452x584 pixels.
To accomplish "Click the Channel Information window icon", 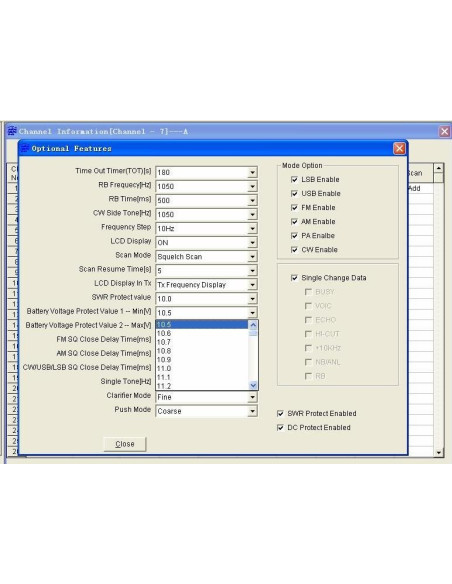I will [12, 131].
